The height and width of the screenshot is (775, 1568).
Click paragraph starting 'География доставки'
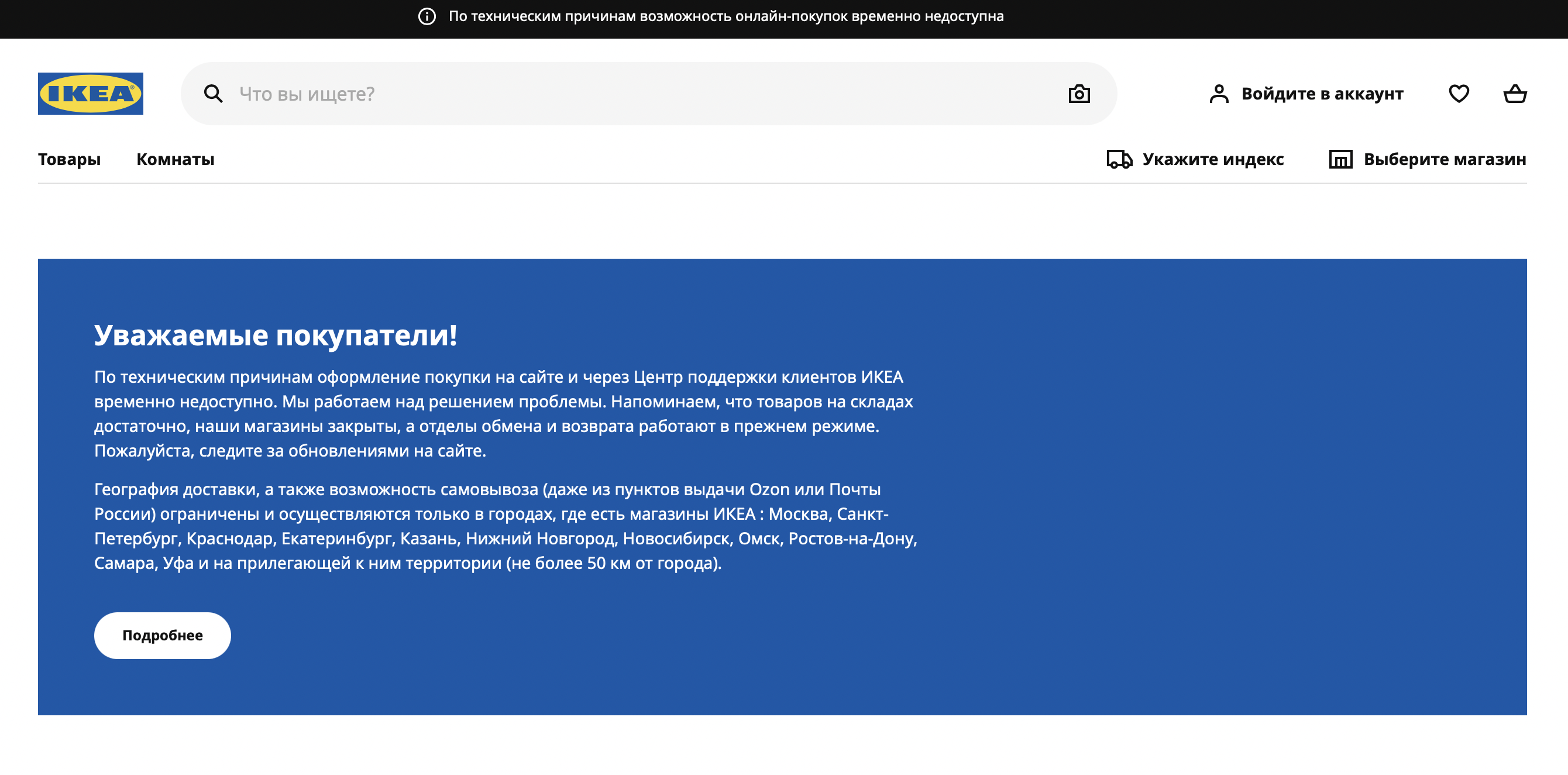pyautogui.click(x=506, y=526)
